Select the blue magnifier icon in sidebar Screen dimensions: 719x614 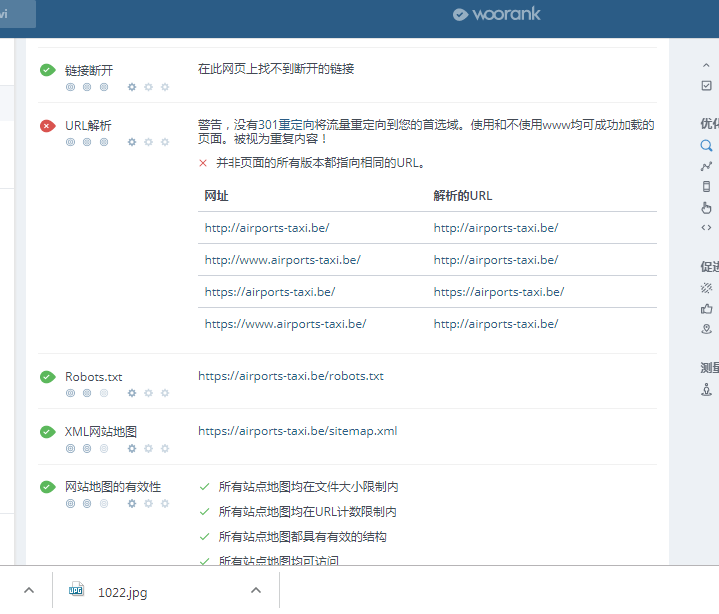tap(706, 146)
